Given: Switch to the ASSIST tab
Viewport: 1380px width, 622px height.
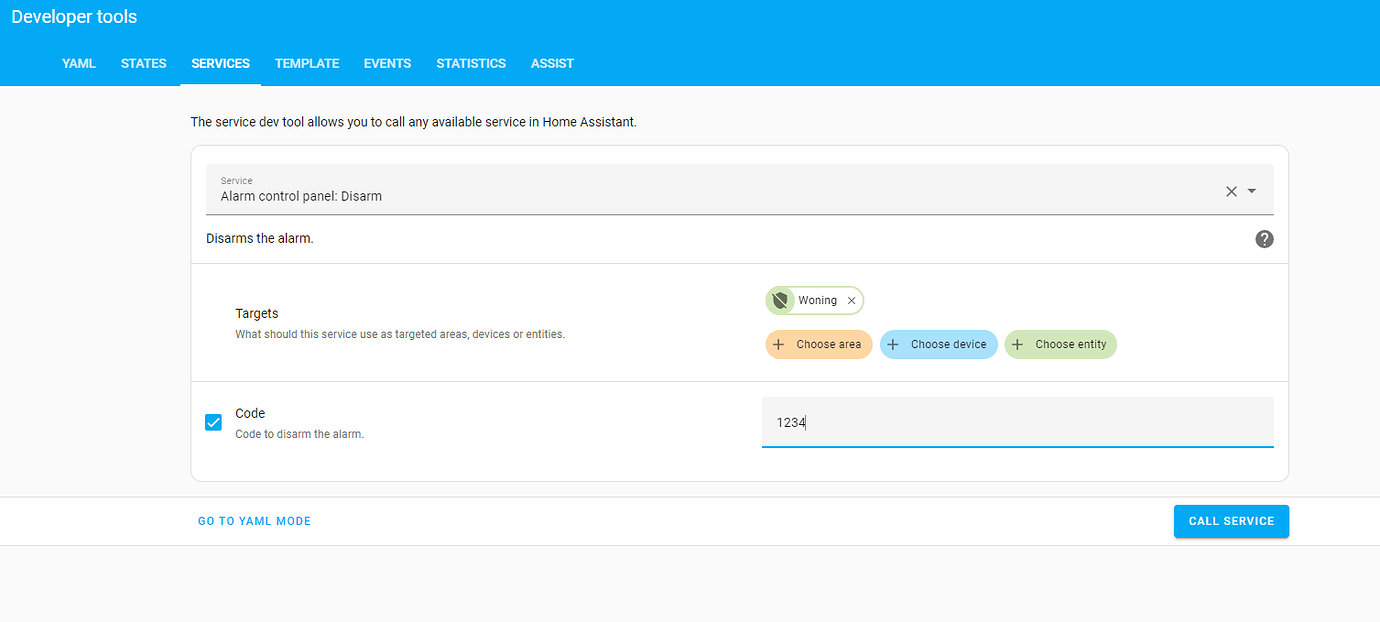Looking at the screenshot, I should [553, 63].
